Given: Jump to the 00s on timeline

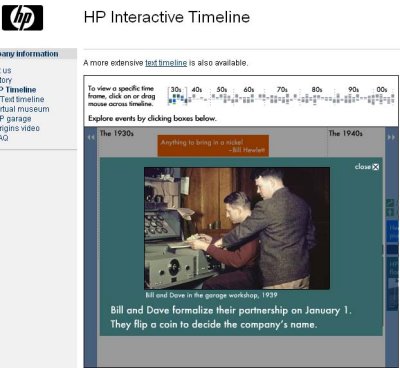Looking at the screenshot, I should coord(382,90).
